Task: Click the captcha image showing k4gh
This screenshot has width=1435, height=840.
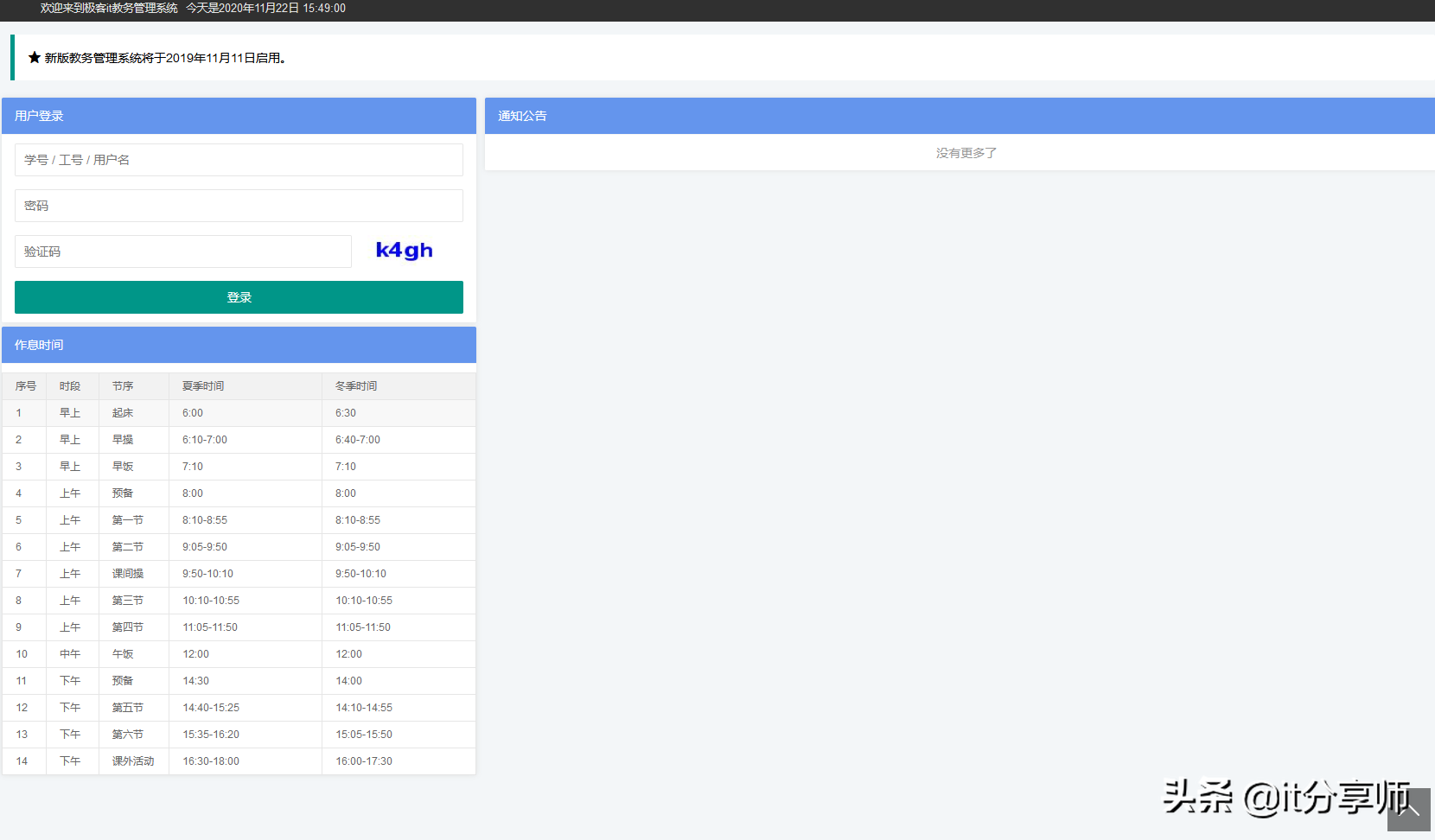Action: click(x=404, y=251)
